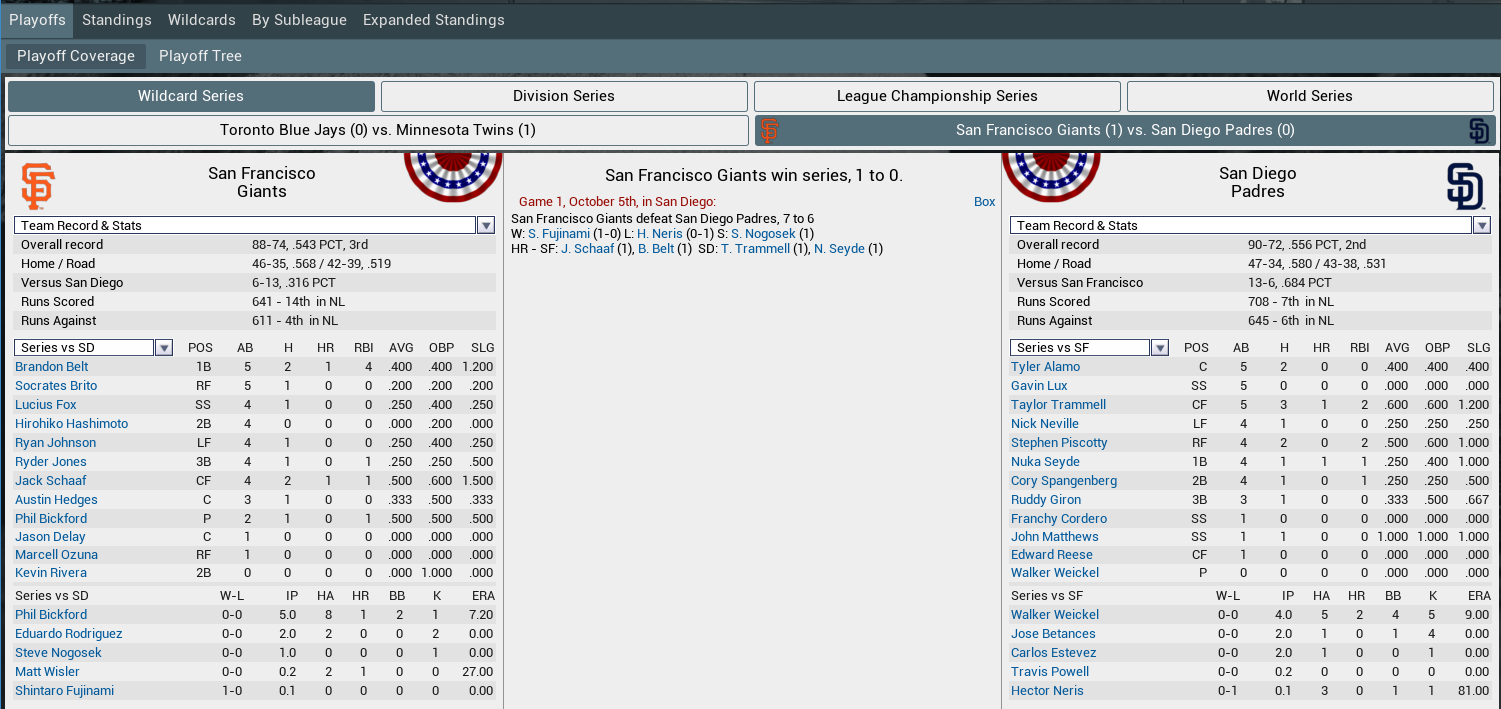Open the Expanded Standings tab
The height and width of the screenshot is (709, 1501).
pos(433,20)
